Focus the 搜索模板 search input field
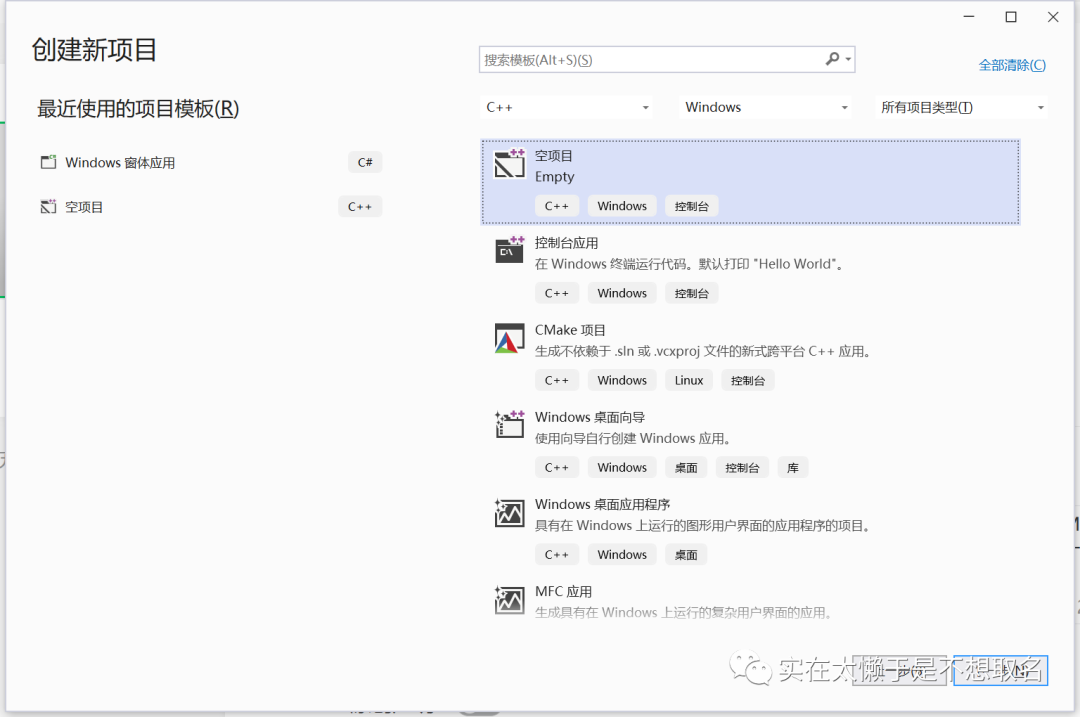 pyautogui.click(x=650, y=60)
